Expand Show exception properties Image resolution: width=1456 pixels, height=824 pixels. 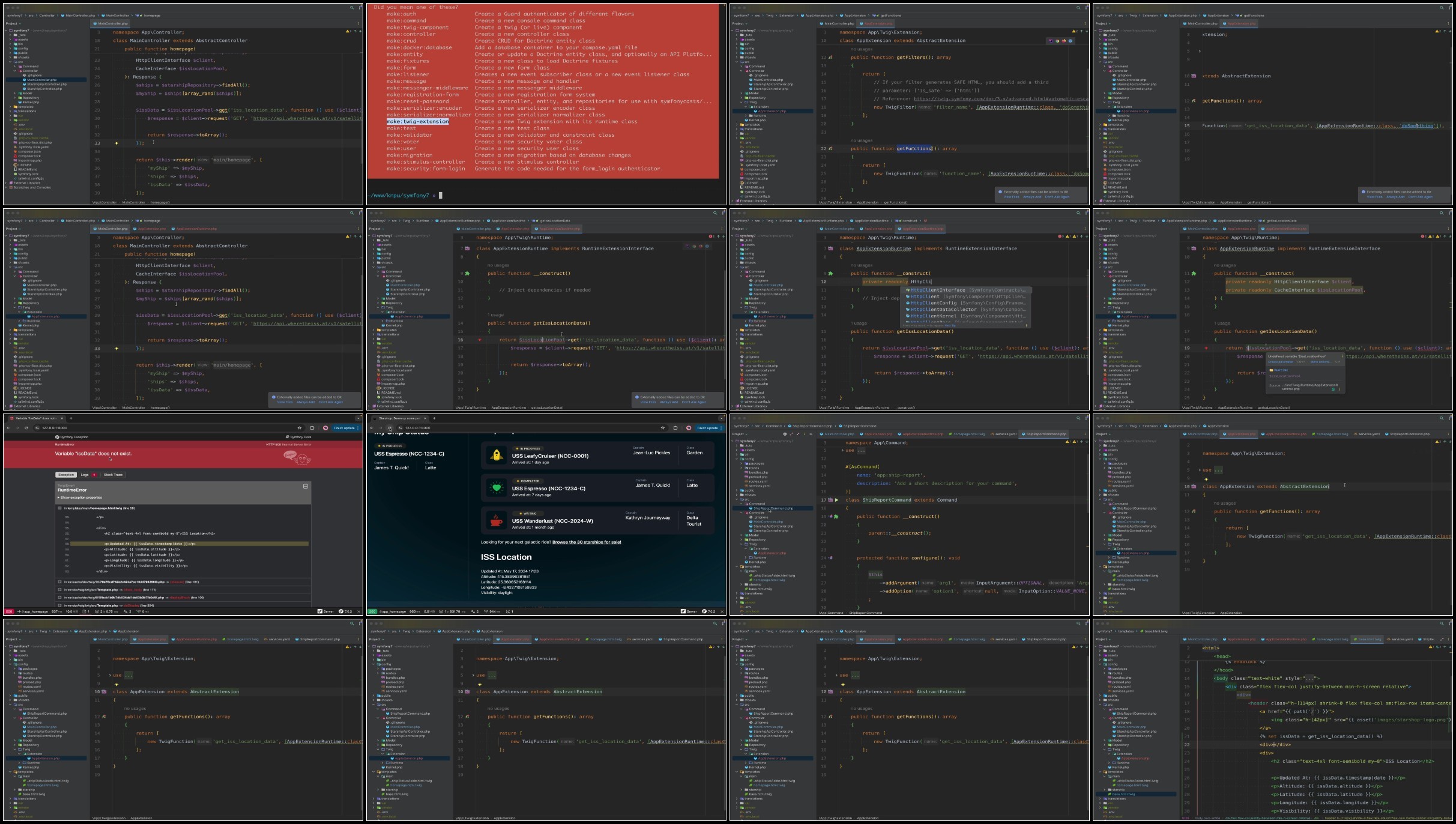coord(80,498)
